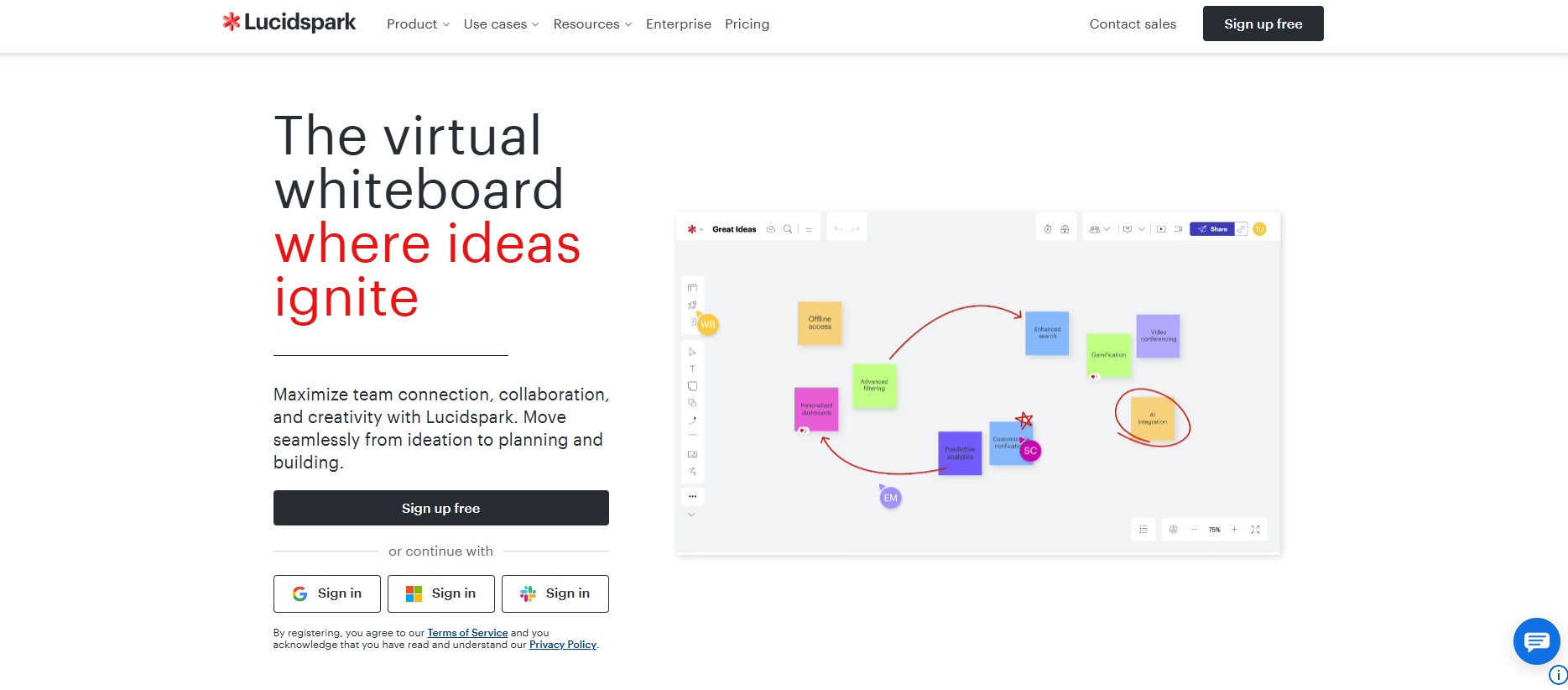Click the zoom-out minus in whiteboard preview
Image resolution: width=1568 pixels, height=690 pixels.
(x=1194, y=530)
